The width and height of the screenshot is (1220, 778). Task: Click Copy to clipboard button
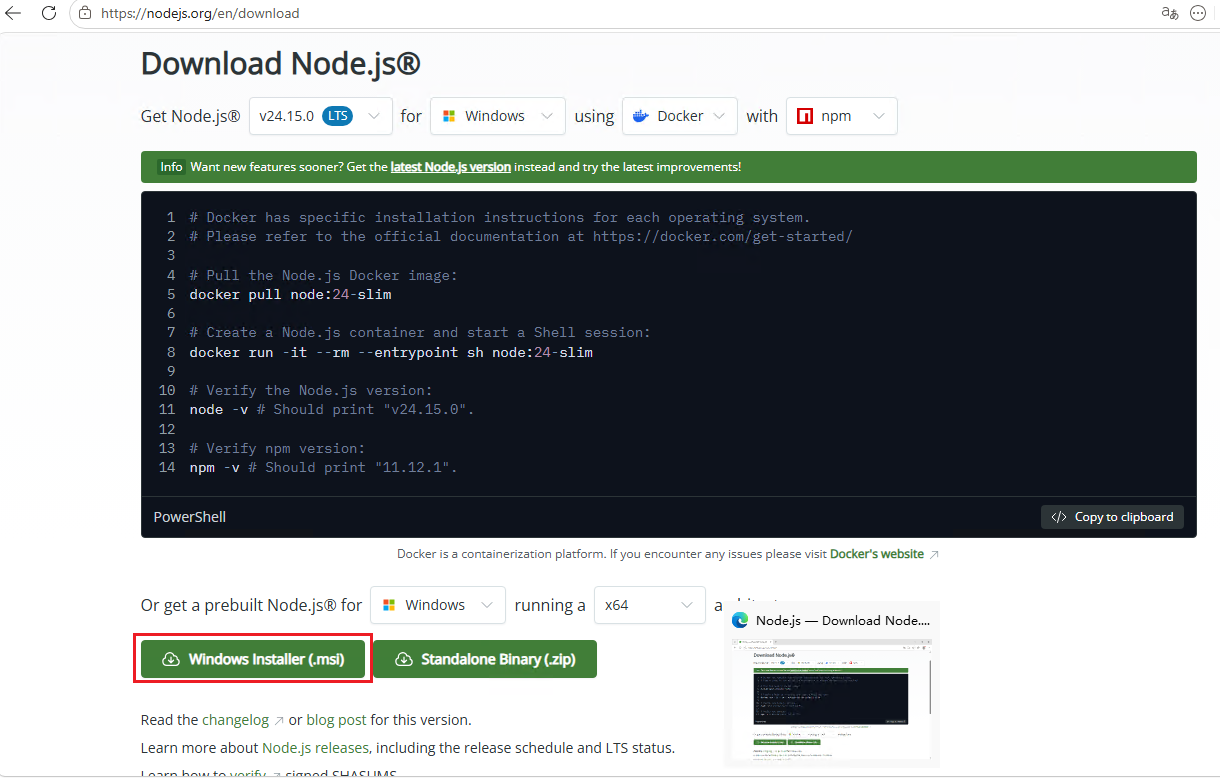1112,517
